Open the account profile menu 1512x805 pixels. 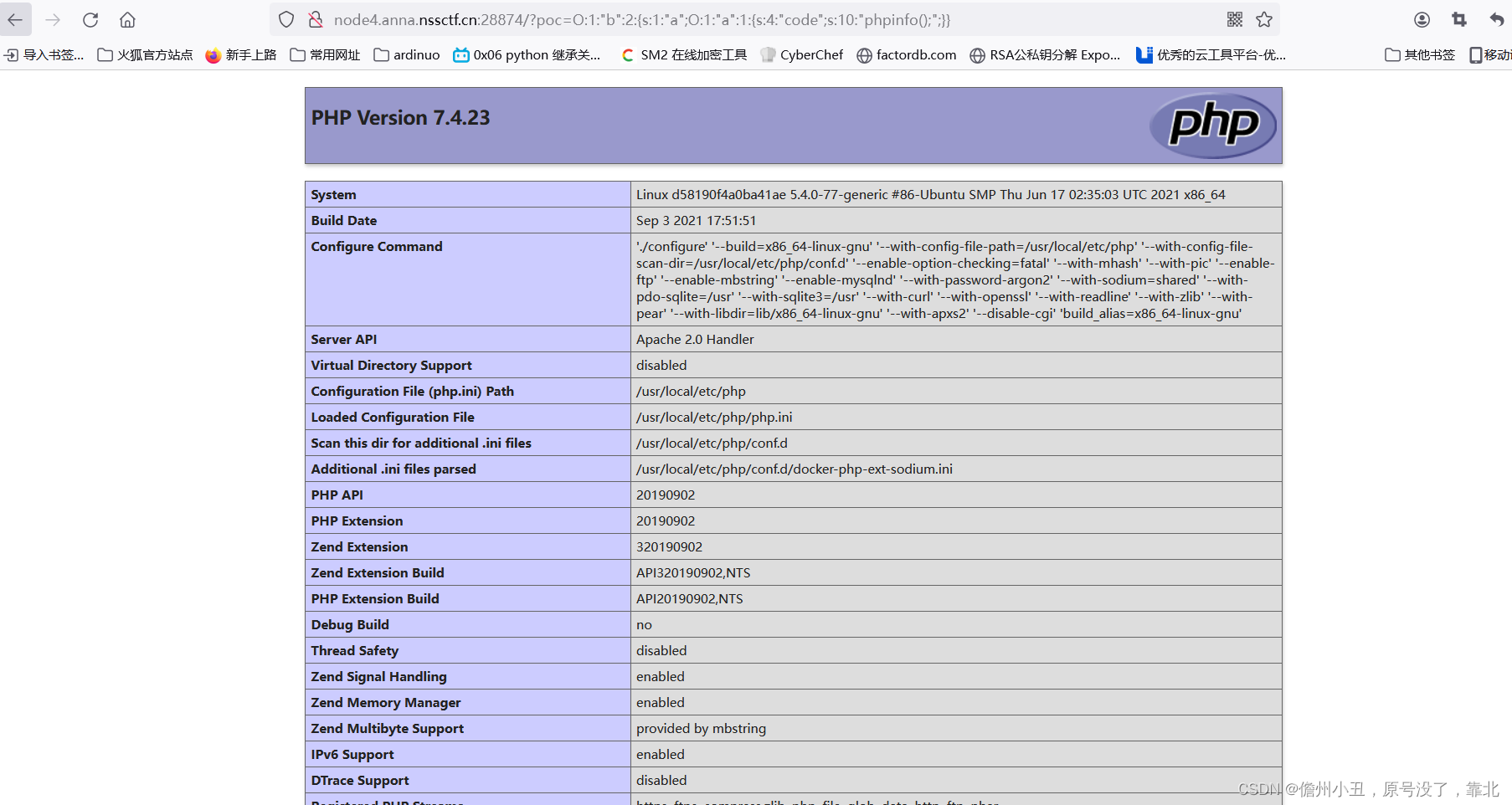tap(1422, 19)
